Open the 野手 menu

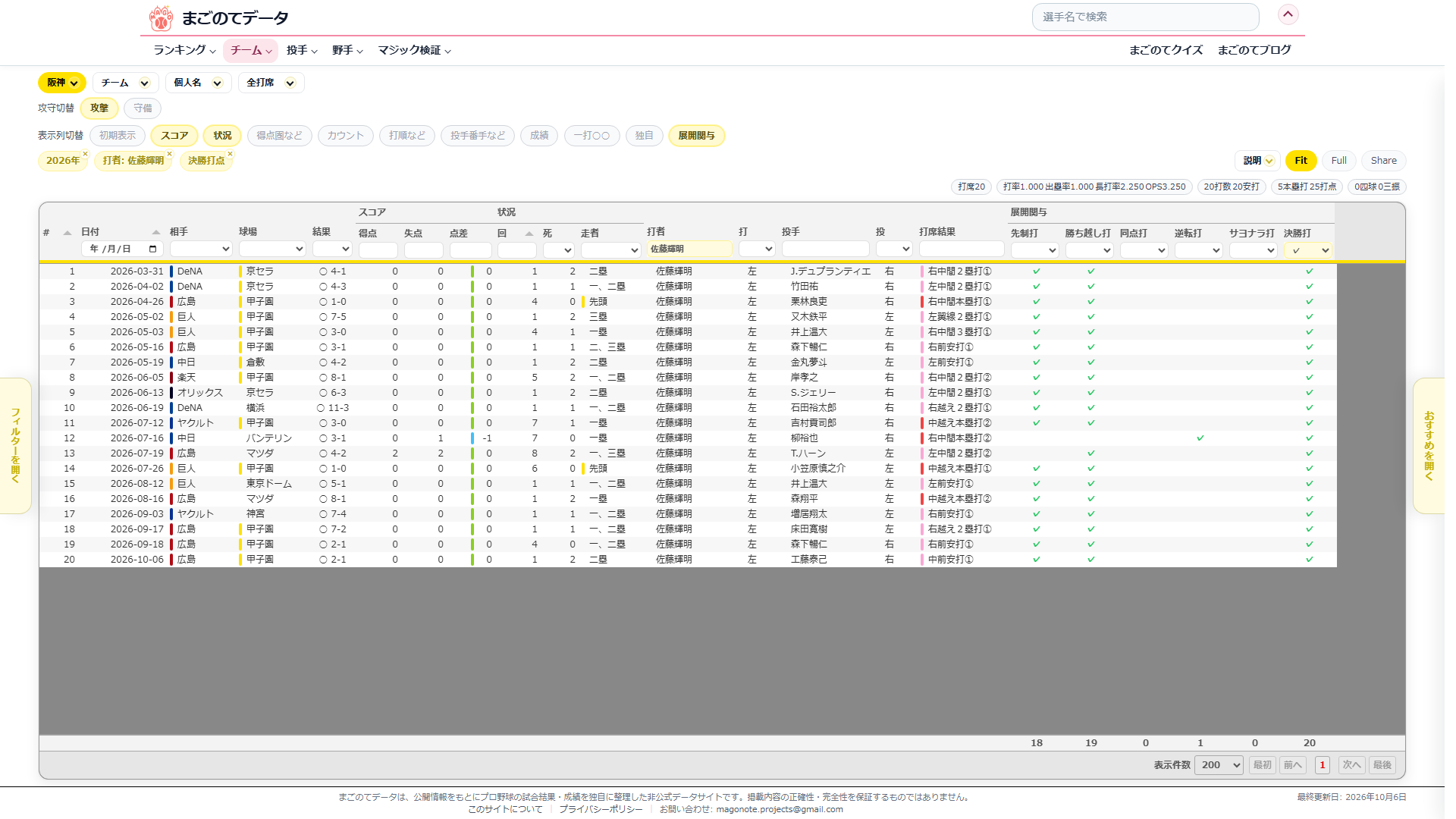pos(347,50)
